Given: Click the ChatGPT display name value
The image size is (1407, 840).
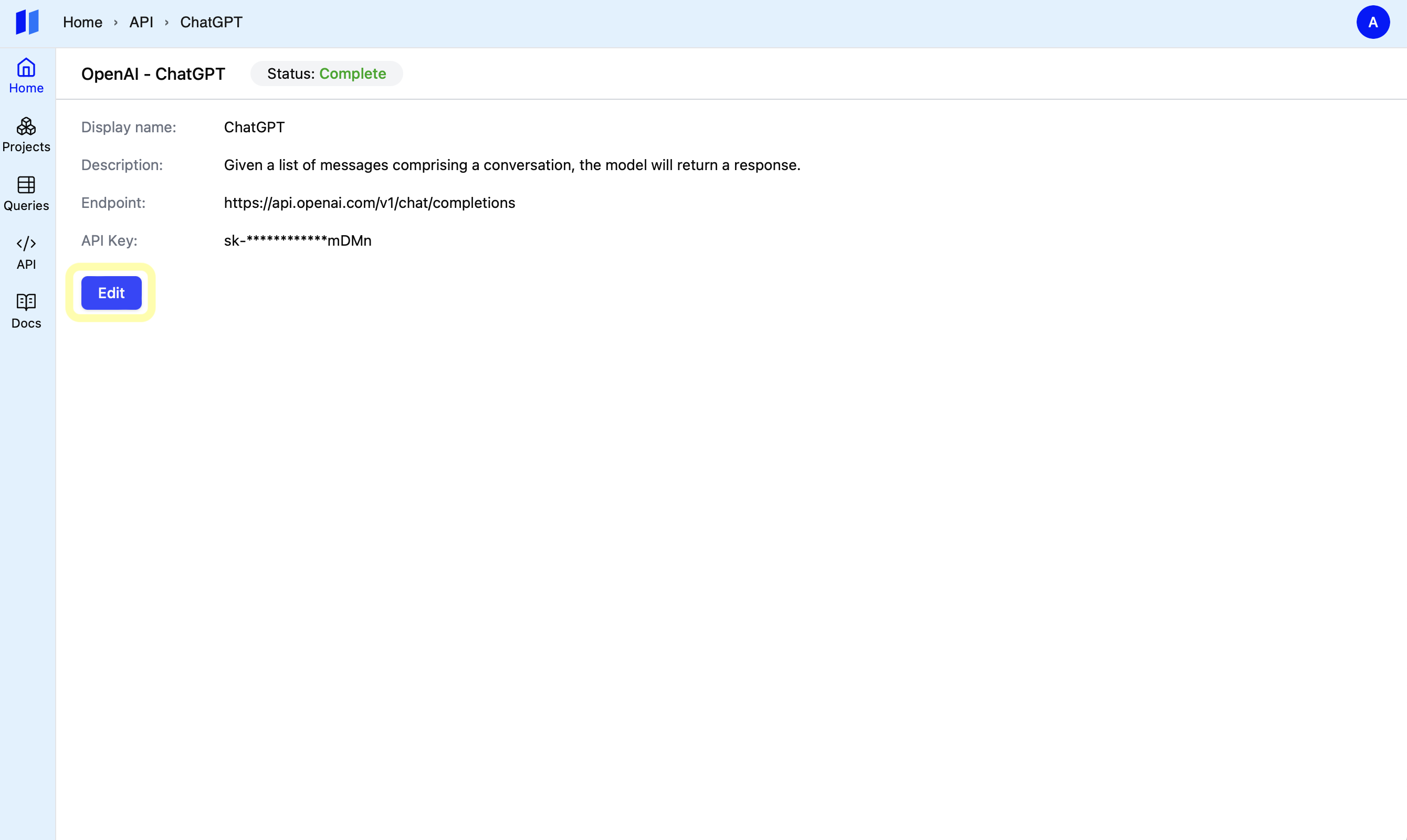Looking at the screenshot, I should click(x=254, y=128).
